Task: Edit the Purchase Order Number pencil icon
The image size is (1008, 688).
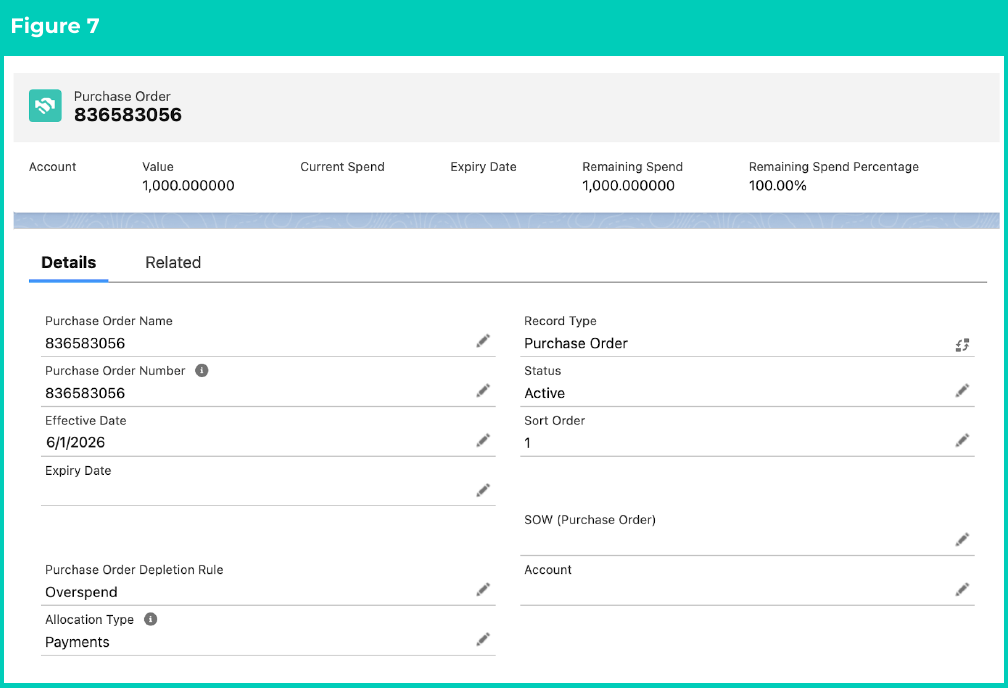Action: click(483, 390)
